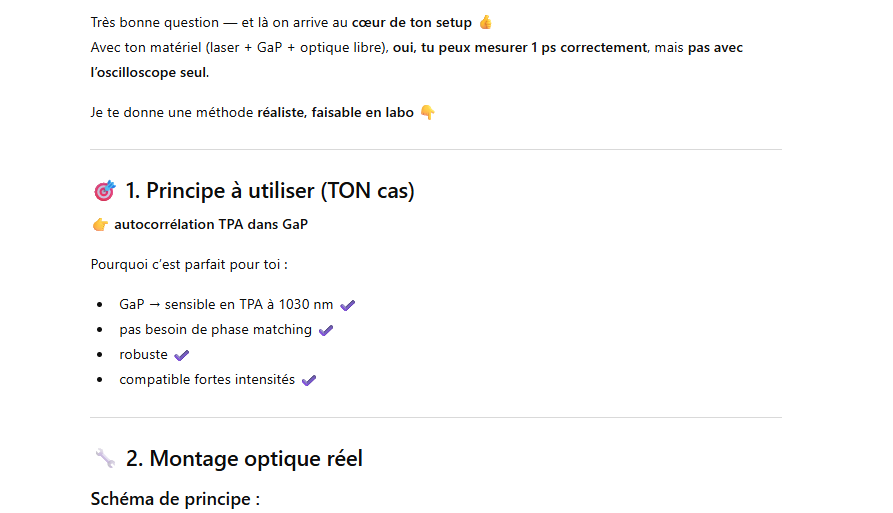Click the bold text 'autocorrélation TPA dans GaP'
The height and width of the screenshot is (513, 893).
pos(211,225)
